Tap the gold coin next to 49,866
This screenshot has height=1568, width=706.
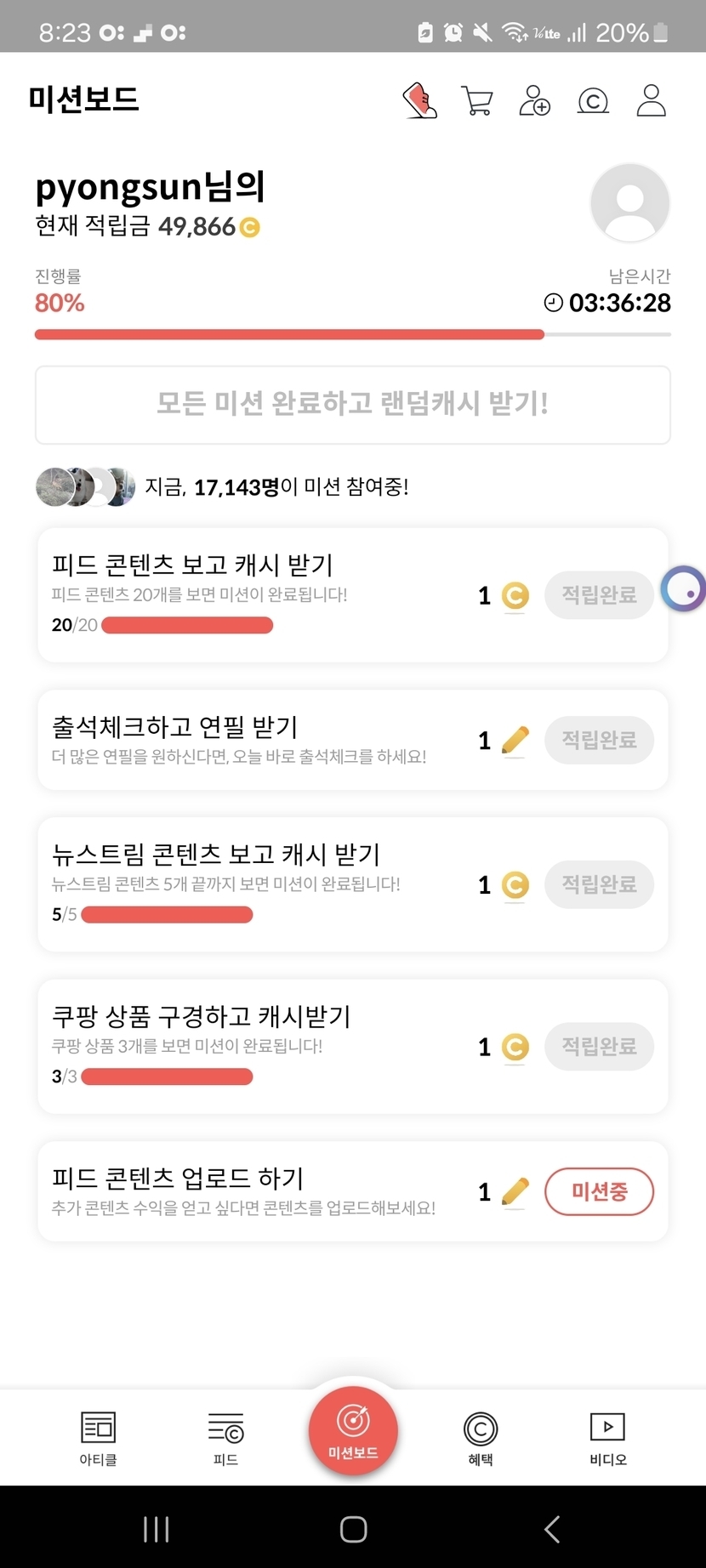(x=250, y=227)
